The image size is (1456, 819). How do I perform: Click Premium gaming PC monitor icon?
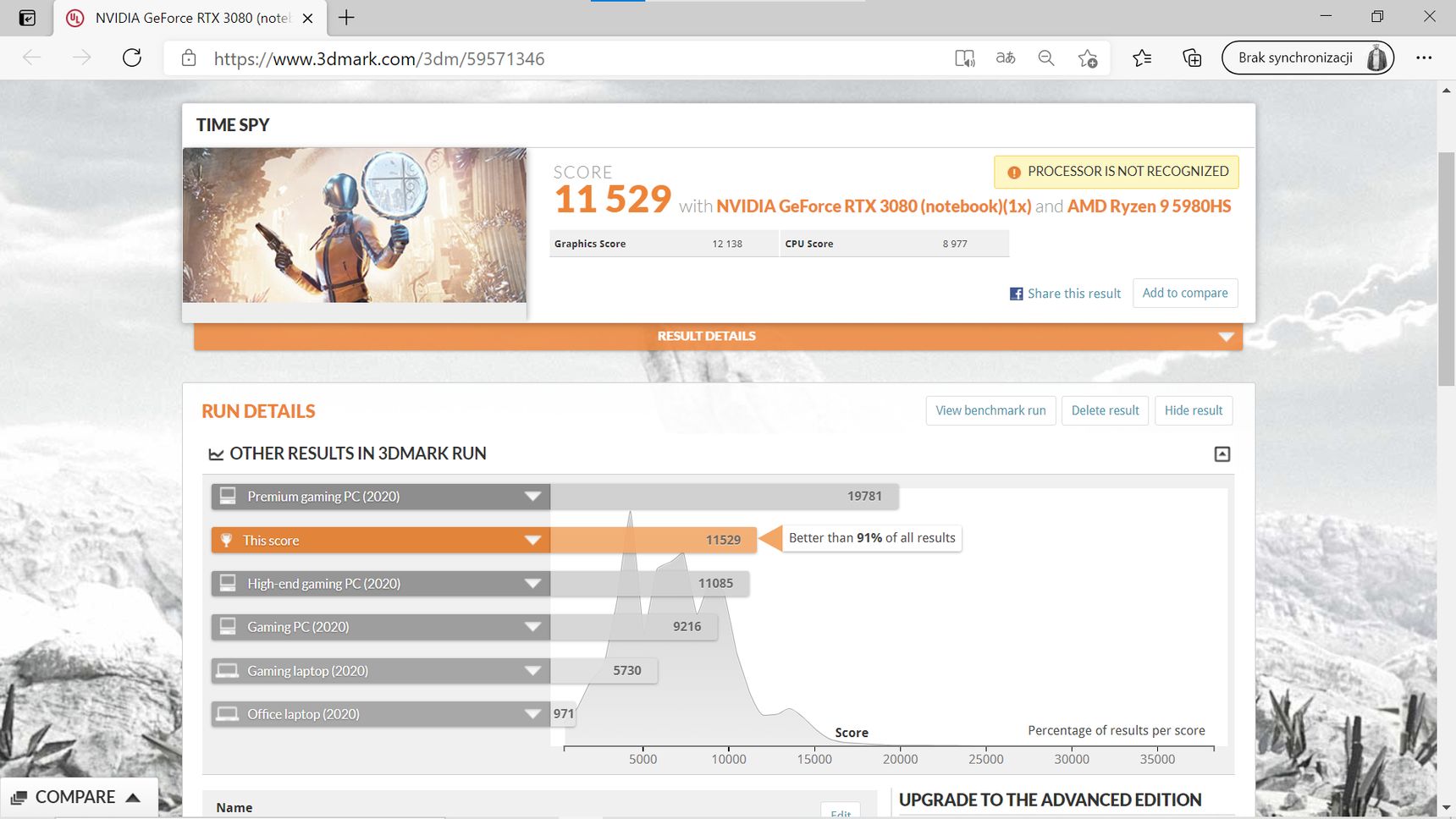(x=228, y=496)
